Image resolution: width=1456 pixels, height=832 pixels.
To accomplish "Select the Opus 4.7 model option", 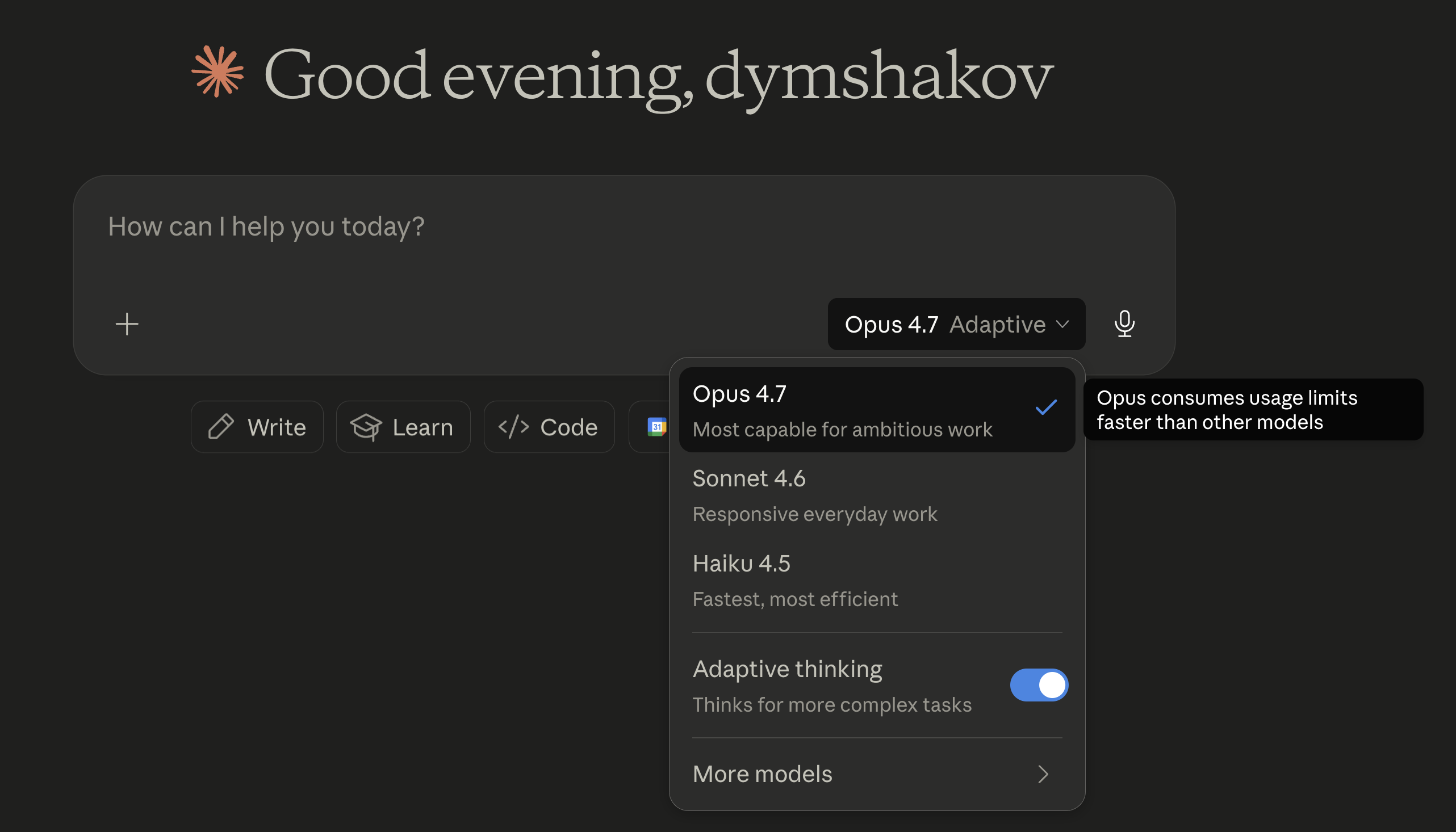I will click(877, 410).
